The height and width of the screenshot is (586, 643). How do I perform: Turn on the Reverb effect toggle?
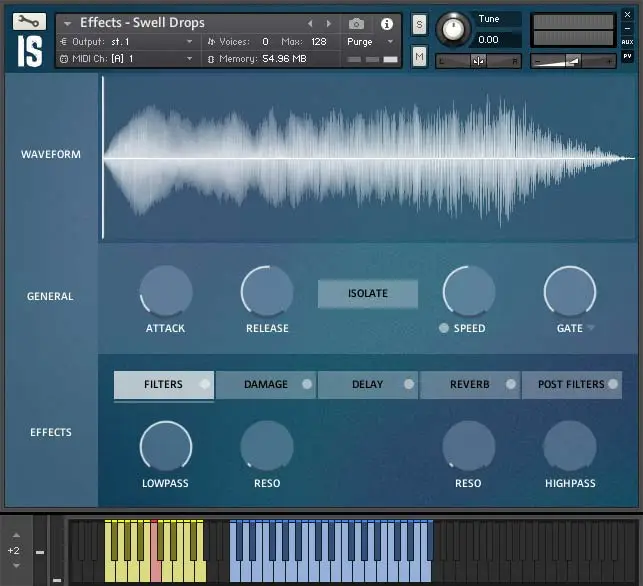coord(511,384)
